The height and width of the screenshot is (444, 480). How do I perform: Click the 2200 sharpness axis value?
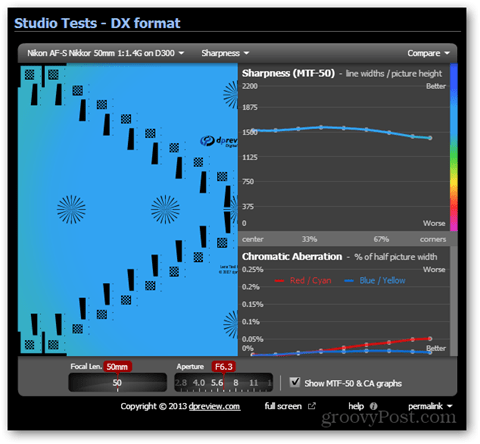click(250, 86)
